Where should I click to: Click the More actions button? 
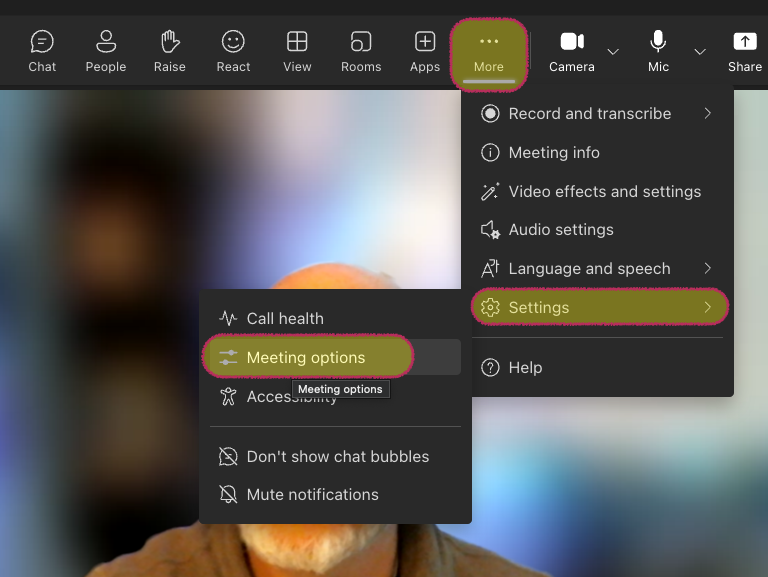489,51
